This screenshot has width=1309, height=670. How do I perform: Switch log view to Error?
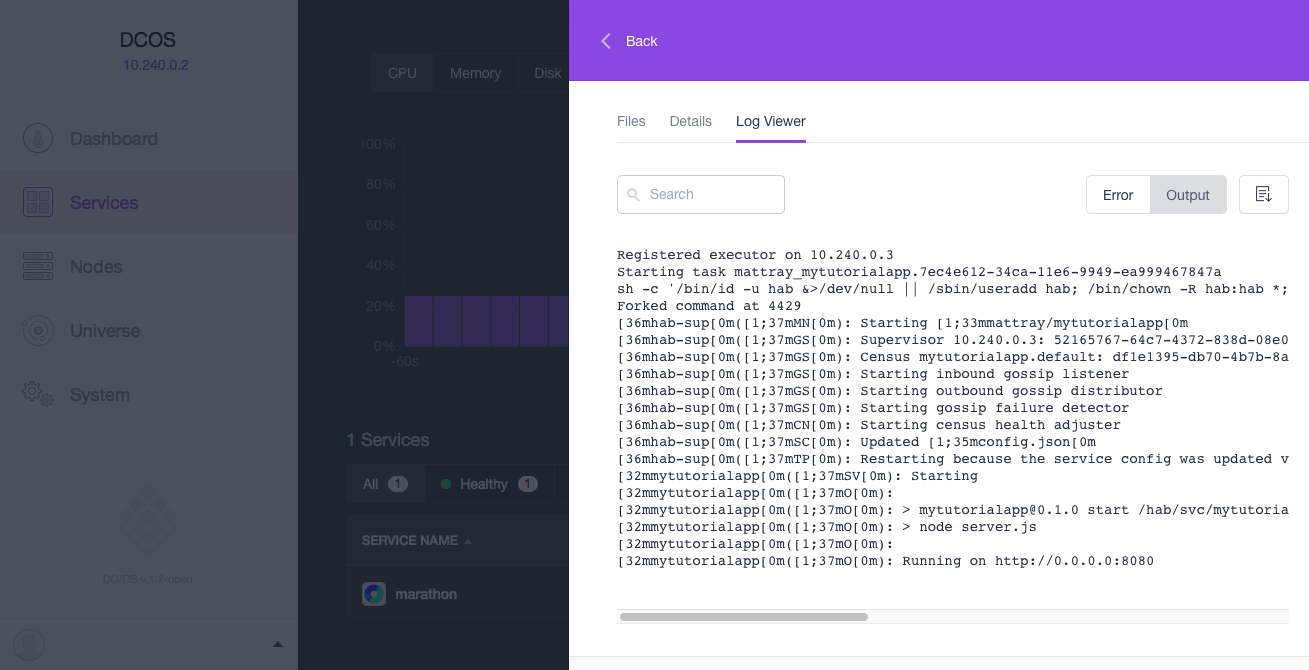point(1118,194)
